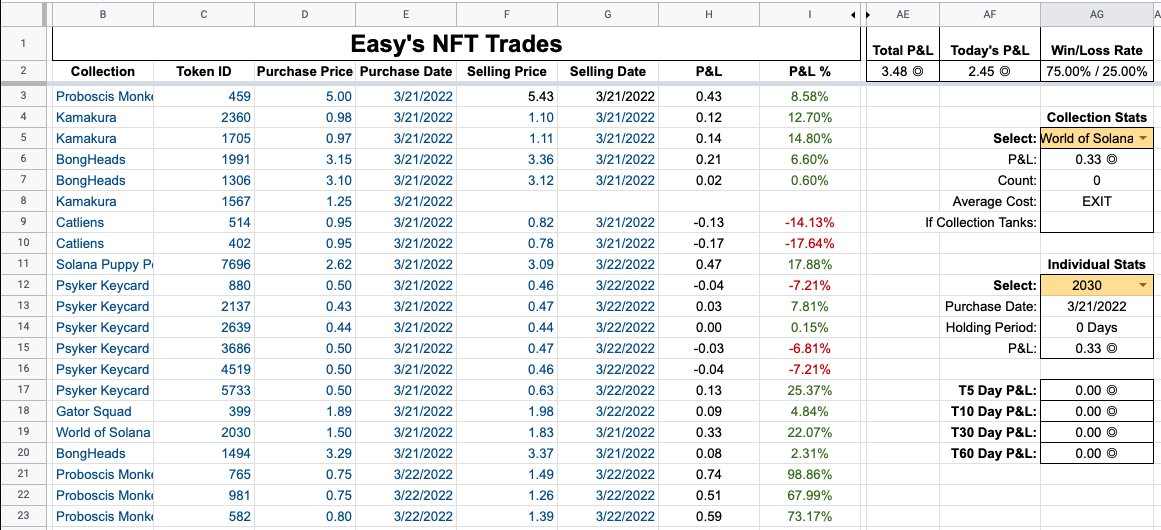Click the T30 Day P&L value cell
The height and width of the screenshot is (530, 1161).
tap(1097, 432)
